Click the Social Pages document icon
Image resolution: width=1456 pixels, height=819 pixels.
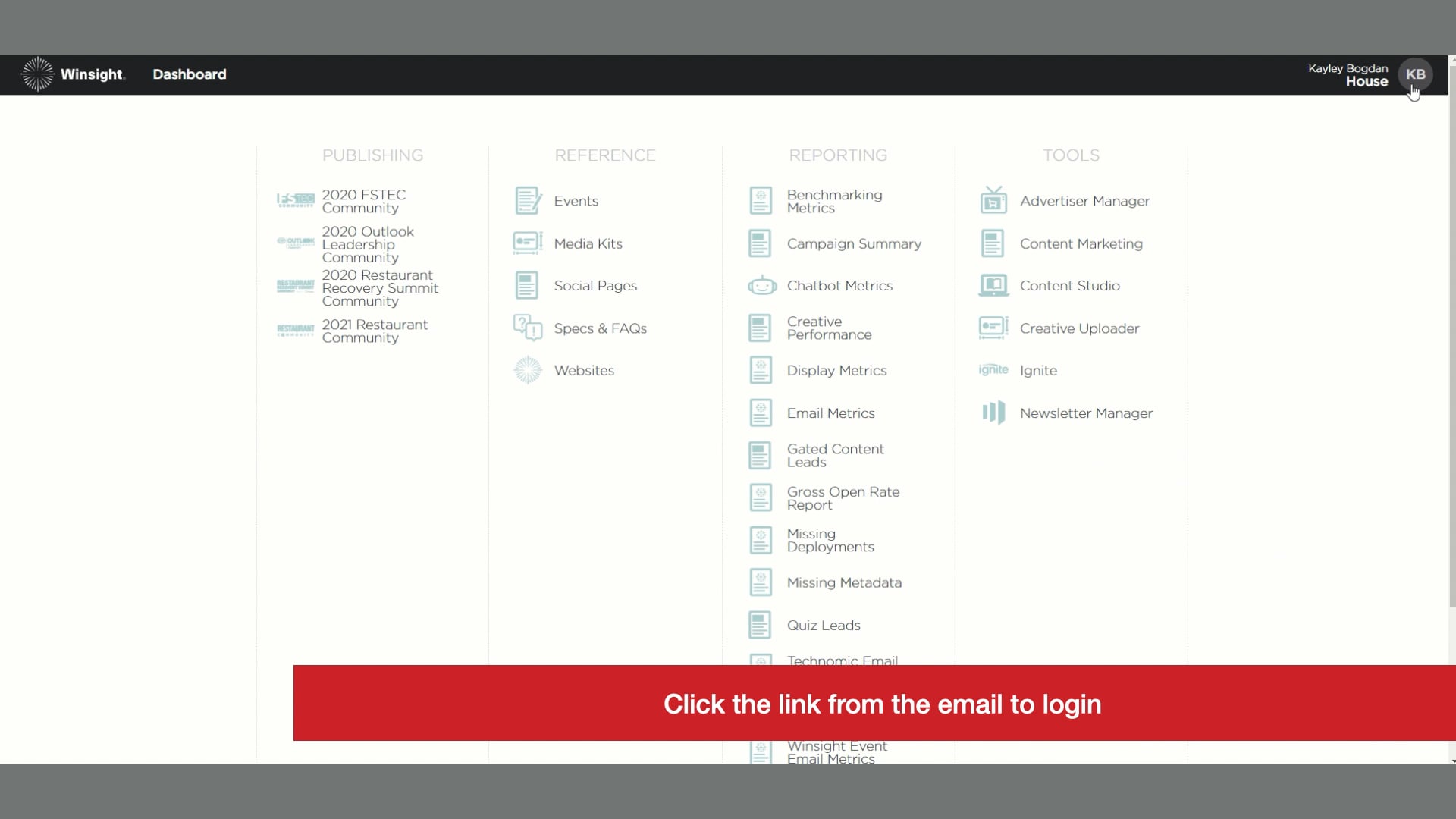point(527,286)
